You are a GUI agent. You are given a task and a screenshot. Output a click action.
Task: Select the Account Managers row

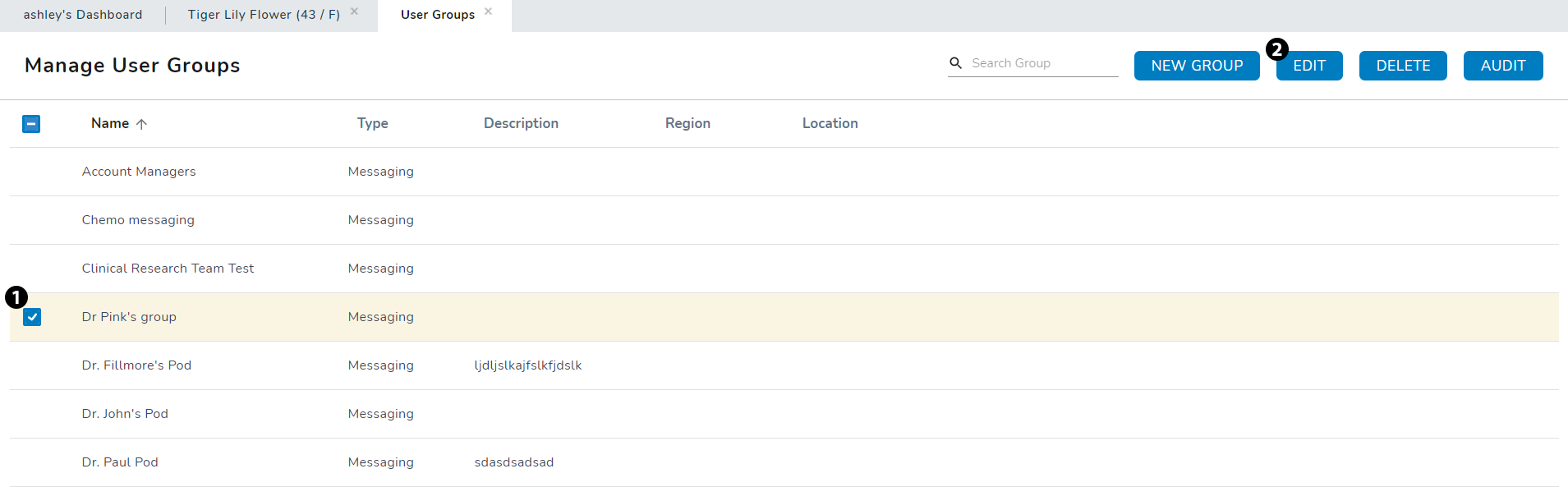click(x=139, y=172)
